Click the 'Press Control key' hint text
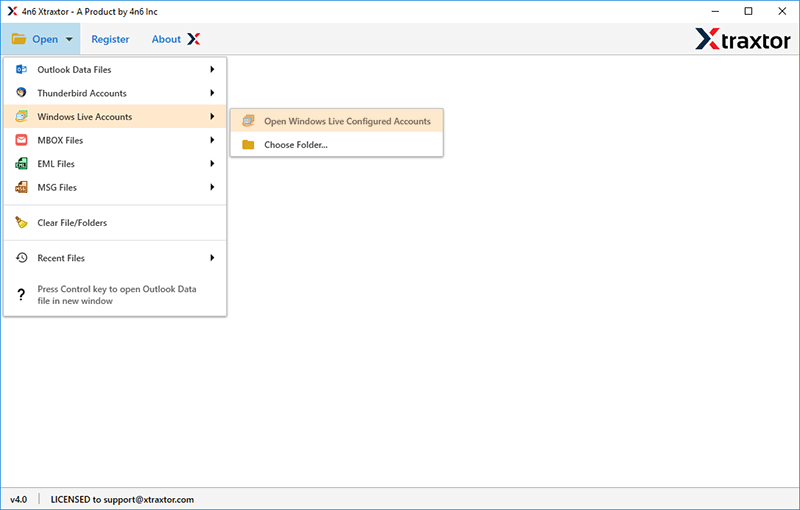This screenshot has height=510, width=800. point(116,295)
